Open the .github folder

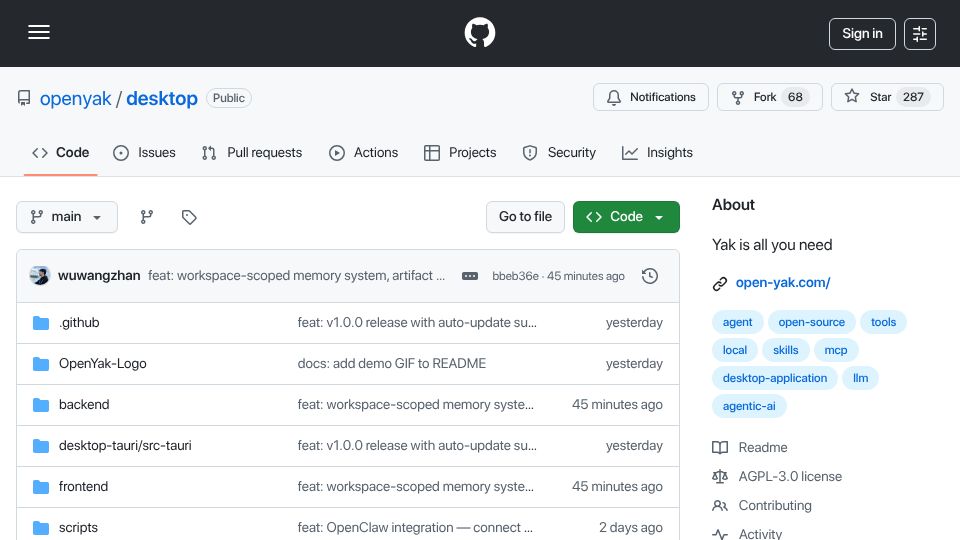tap(79, 323)
